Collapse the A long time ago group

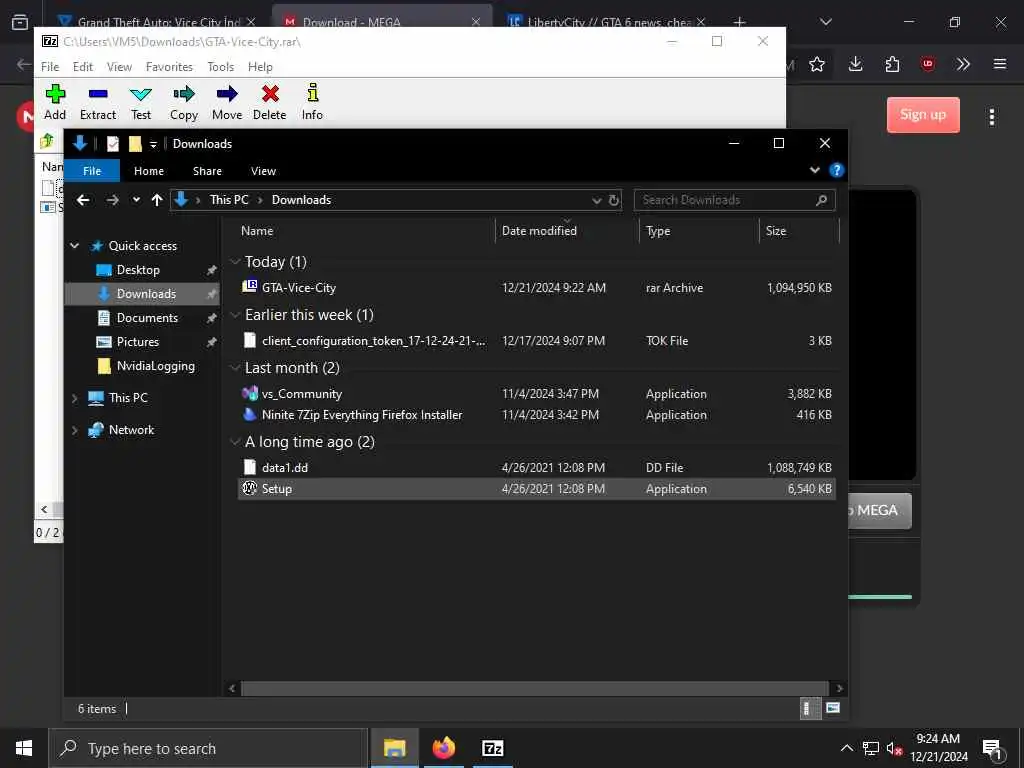coord(235,442)
